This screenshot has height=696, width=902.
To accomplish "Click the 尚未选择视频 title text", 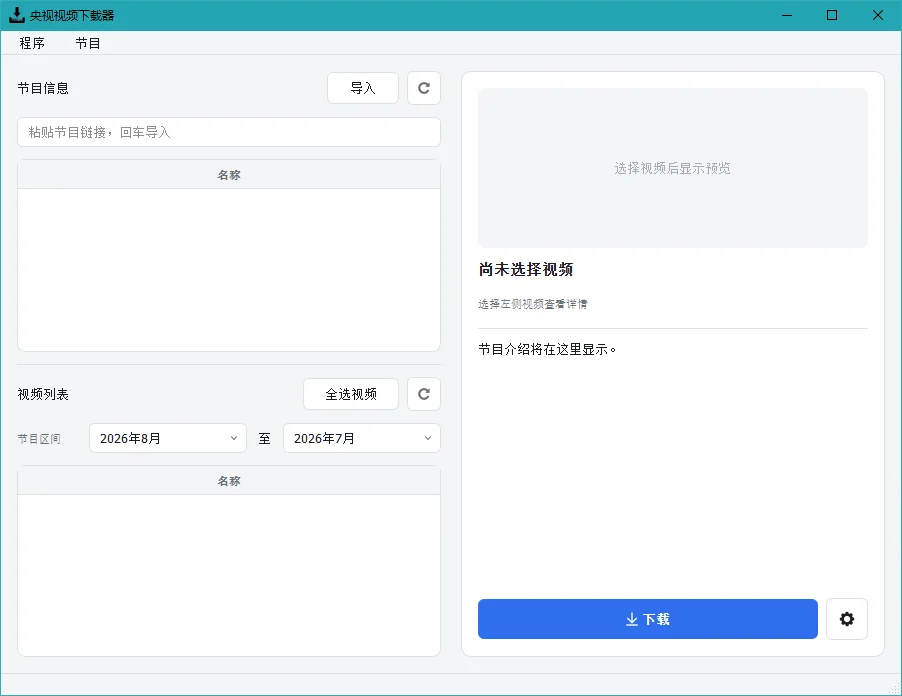I will coord(526,269).
